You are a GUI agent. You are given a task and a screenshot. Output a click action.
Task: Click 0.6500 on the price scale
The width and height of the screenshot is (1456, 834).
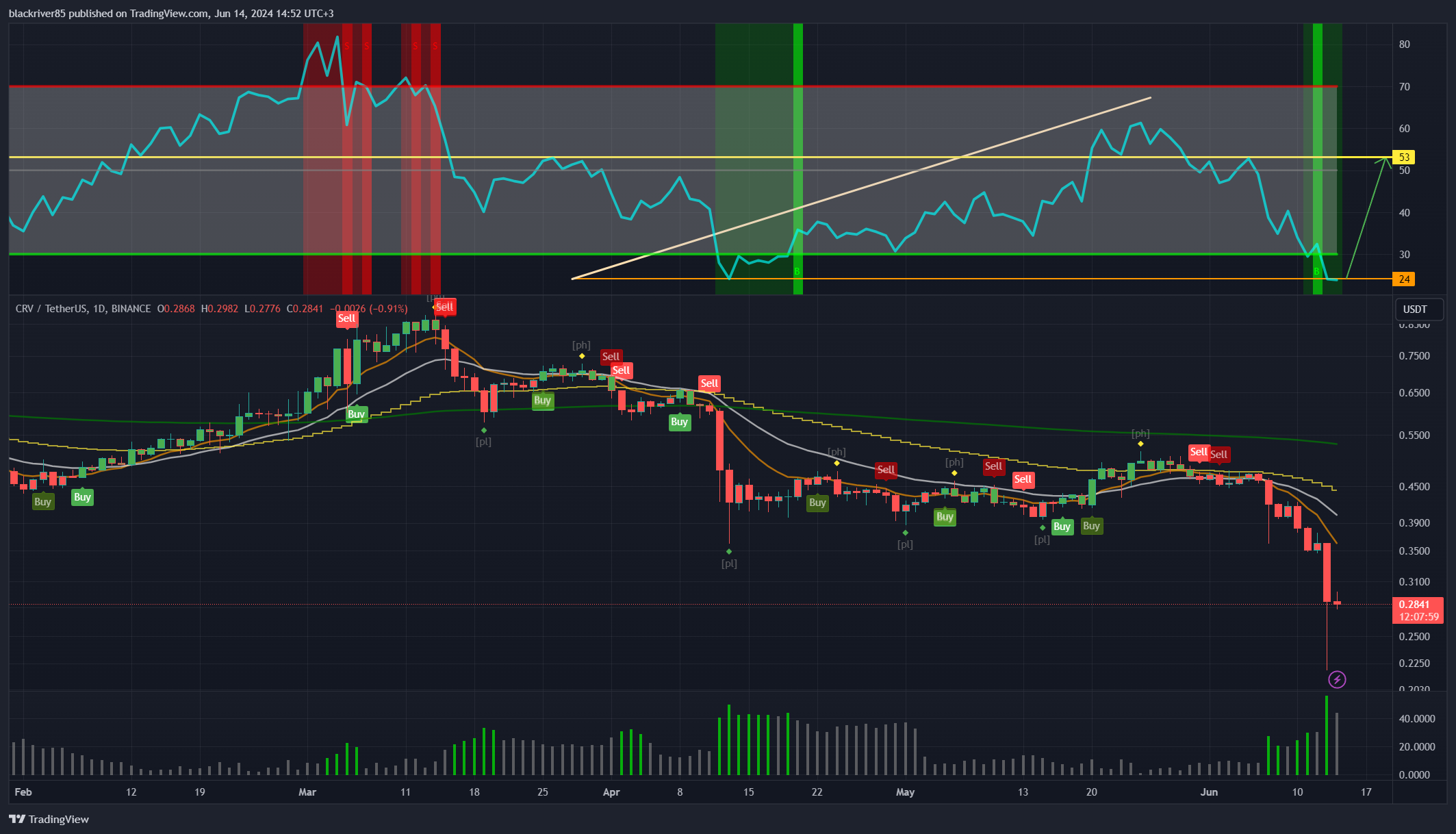tap(1414, 393)
